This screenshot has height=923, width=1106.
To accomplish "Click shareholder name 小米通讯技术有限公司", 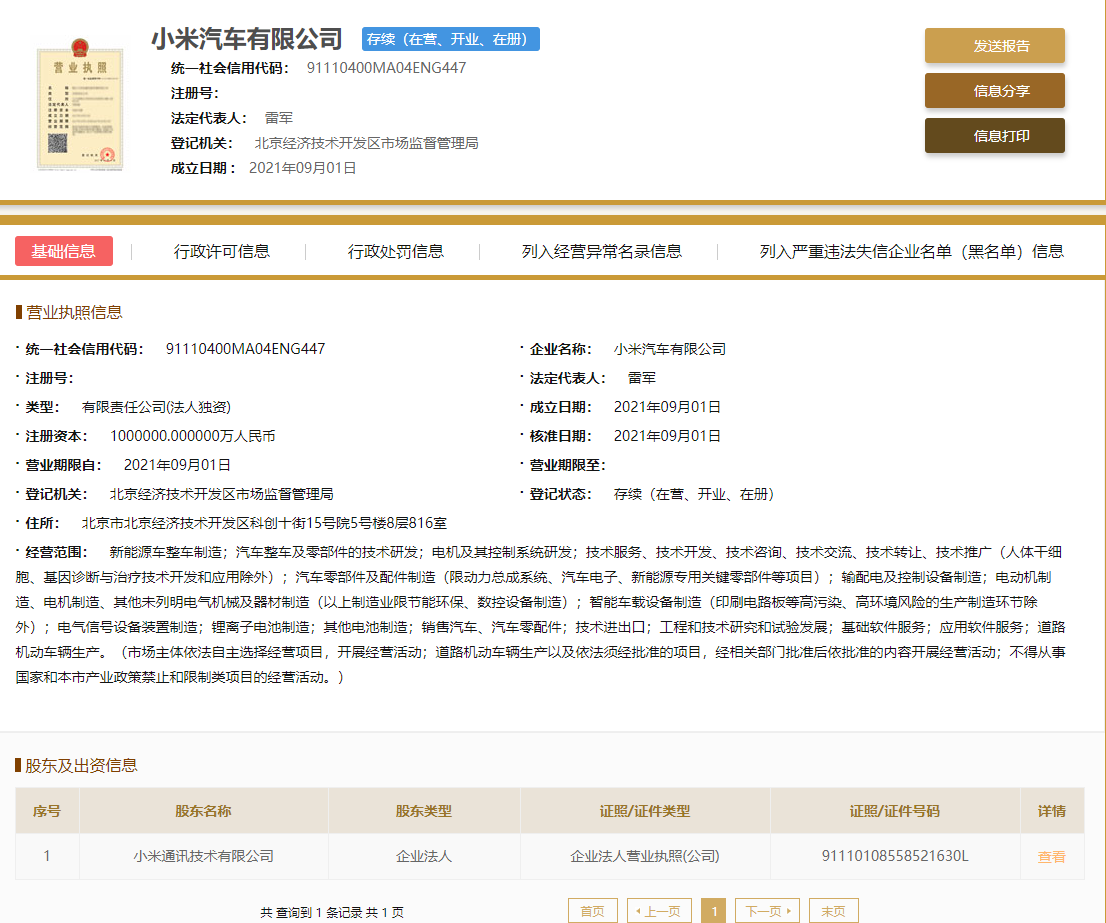I will pyautogui.click(x=203, y=856).
